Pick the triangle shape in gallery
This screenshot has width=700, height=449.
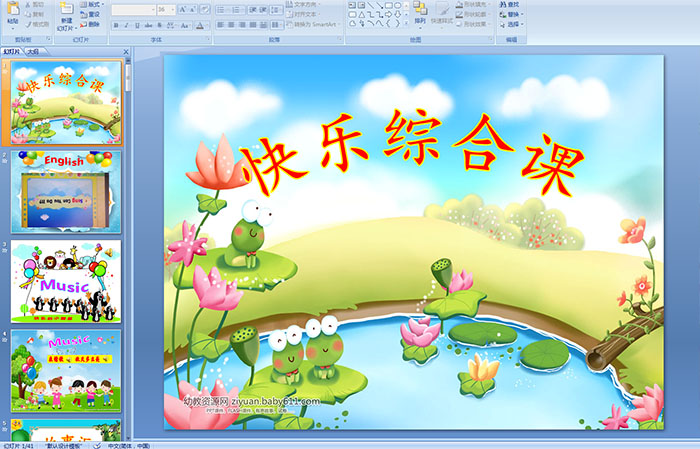pos(362,15)
